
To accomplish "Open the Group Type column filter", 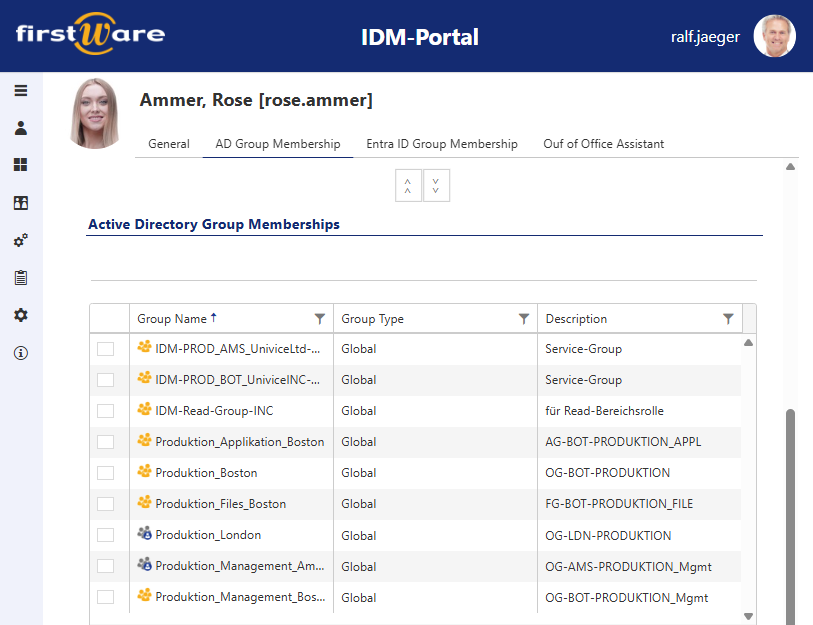I will 523,318.
